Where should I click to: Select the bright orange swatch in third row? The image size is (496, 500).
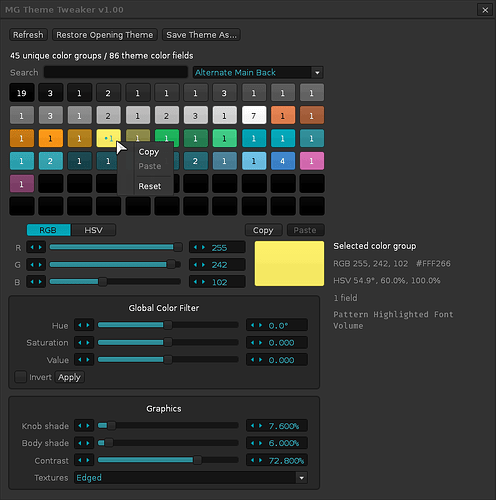click(x=50, y=138)
